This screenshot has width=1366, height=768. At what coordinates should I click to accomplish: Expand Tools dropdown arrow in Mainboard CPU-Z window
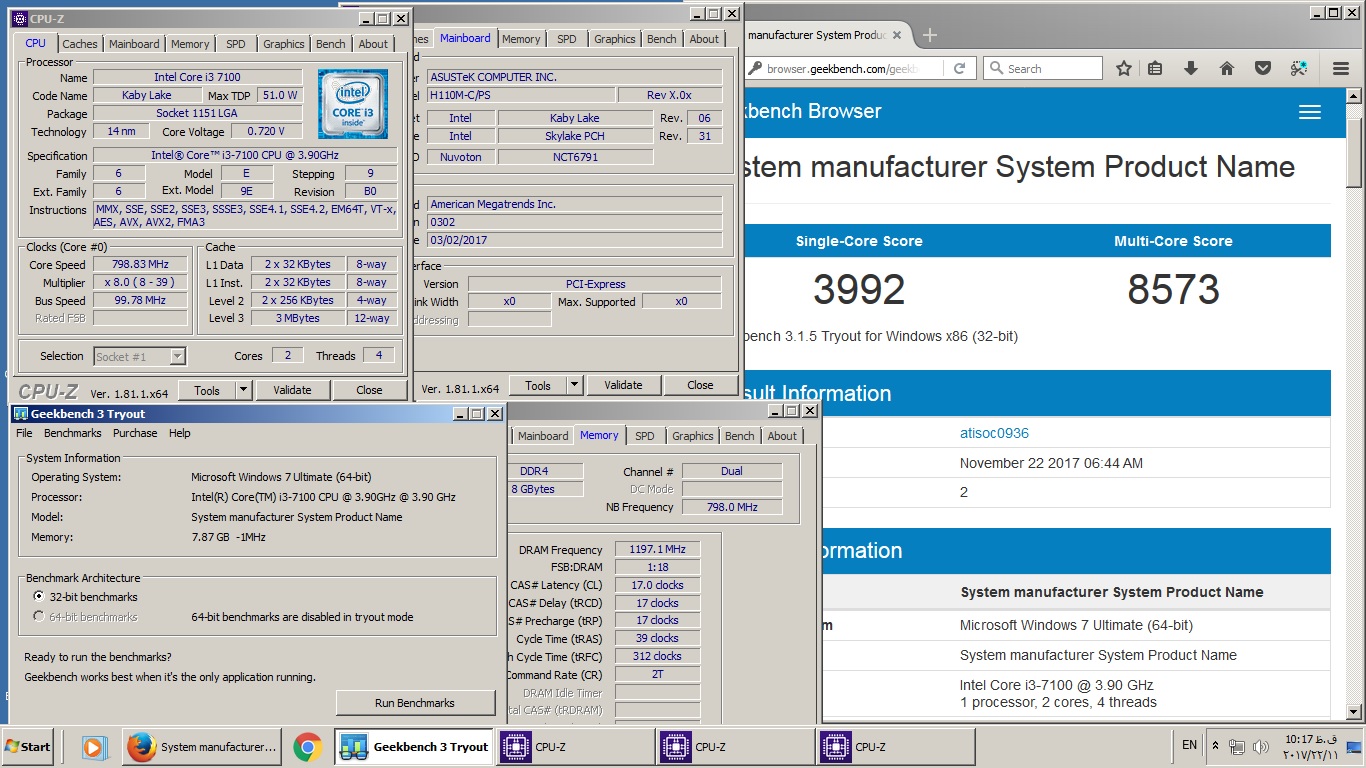click(x=574, y=385)
